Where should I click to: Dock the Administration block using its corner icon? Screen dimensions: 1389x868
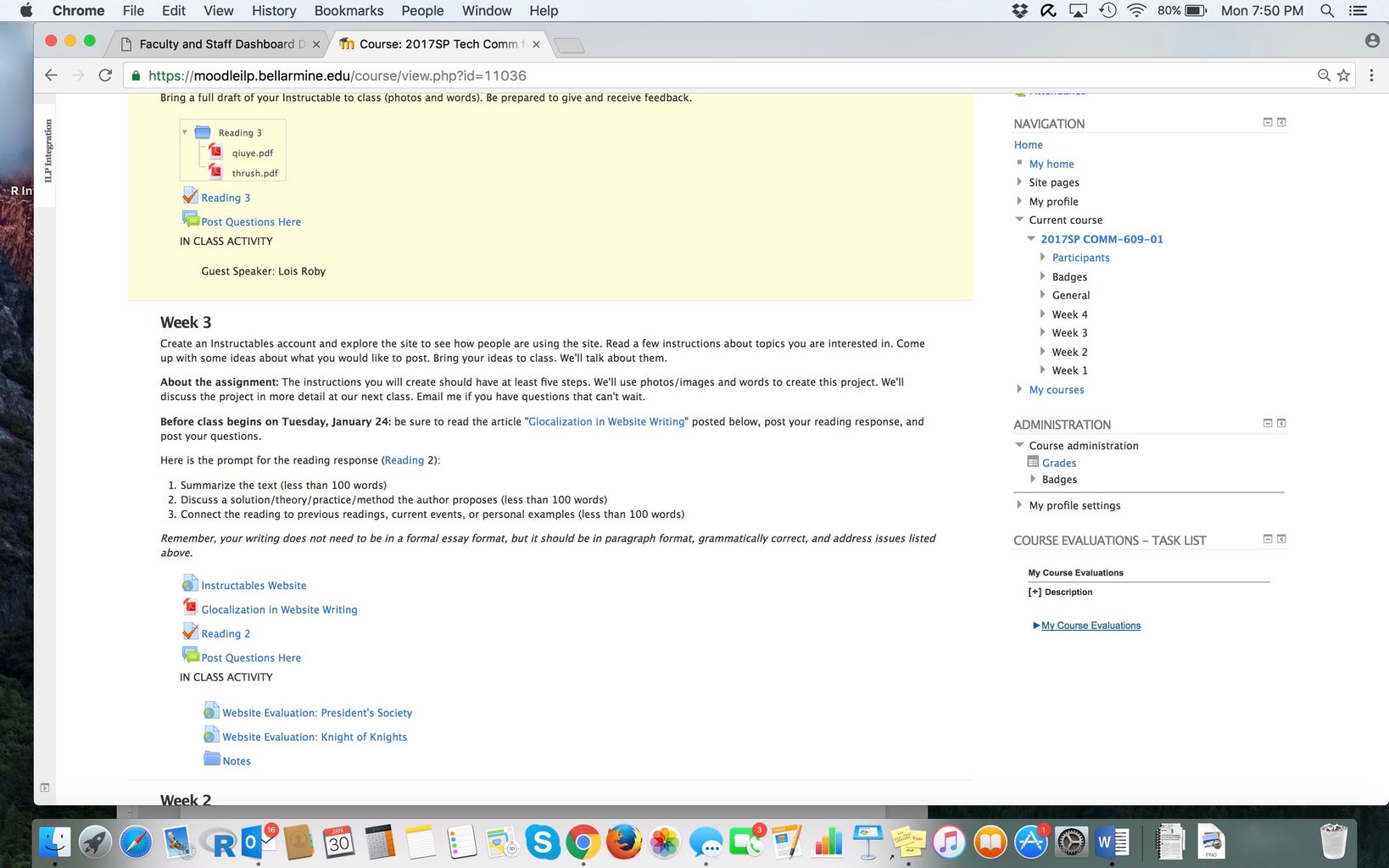(x=1280, y=422)
